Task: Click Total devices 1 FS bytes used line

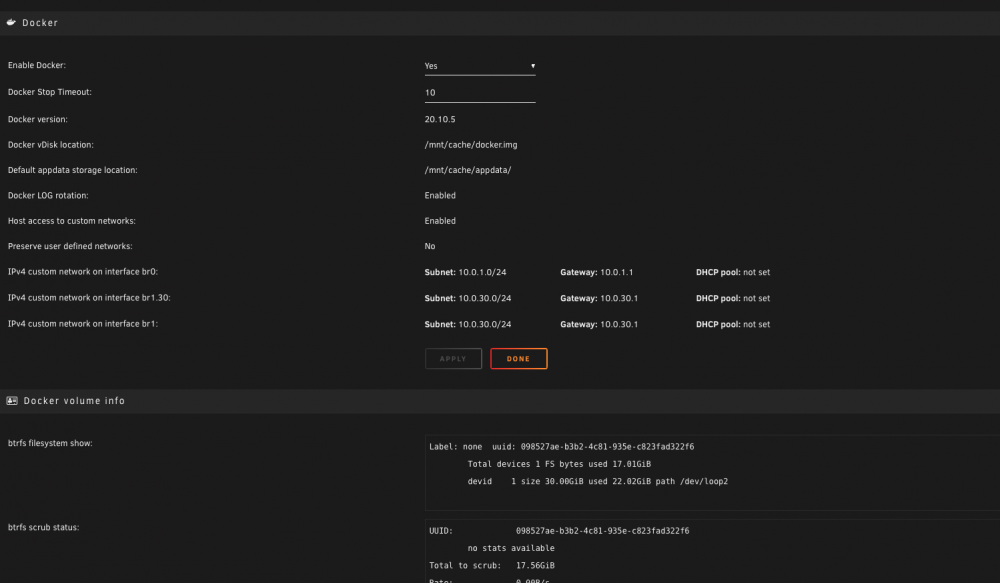Action: tap(559, 464)
